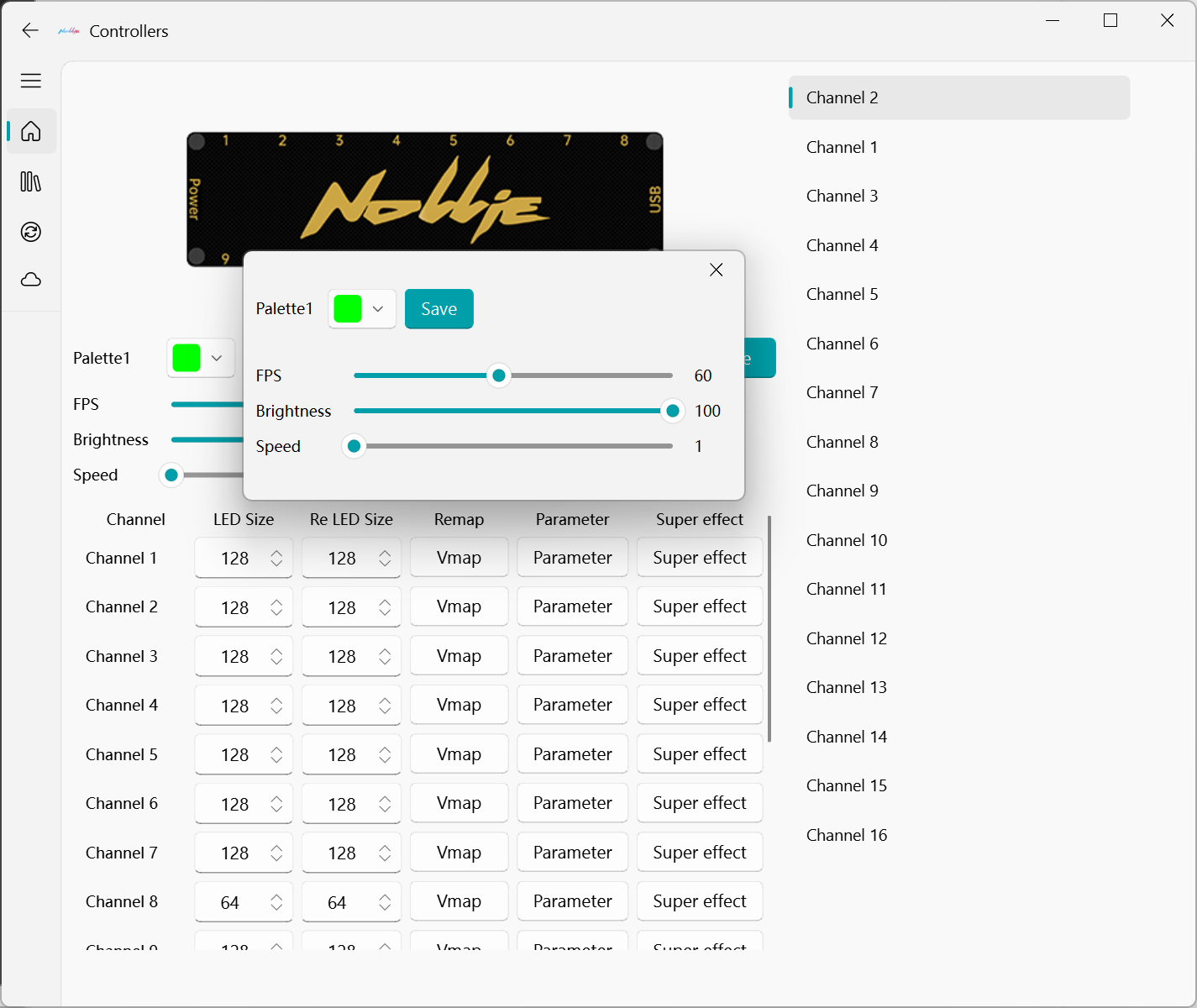Expand the Palette1 dropdown in the popup
The height and width of the screenshot is (1008, 1197).
click(x=378, y=309)
